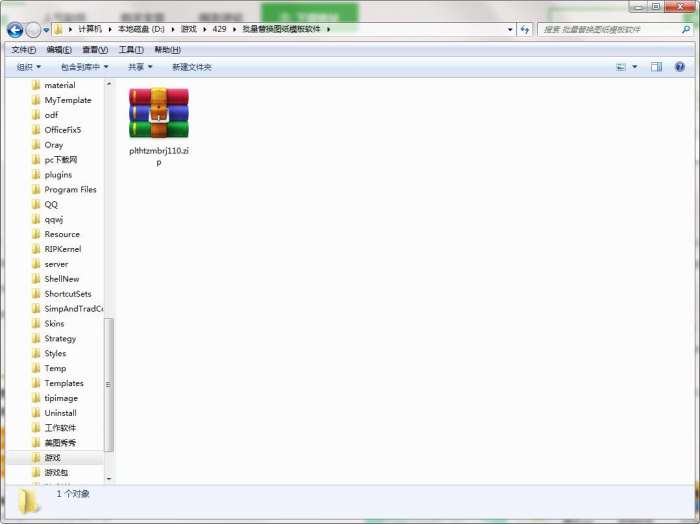The height and width of the screenshot is (524, 700).
Task: Select the Strategy folder
Action: (60, 339)
